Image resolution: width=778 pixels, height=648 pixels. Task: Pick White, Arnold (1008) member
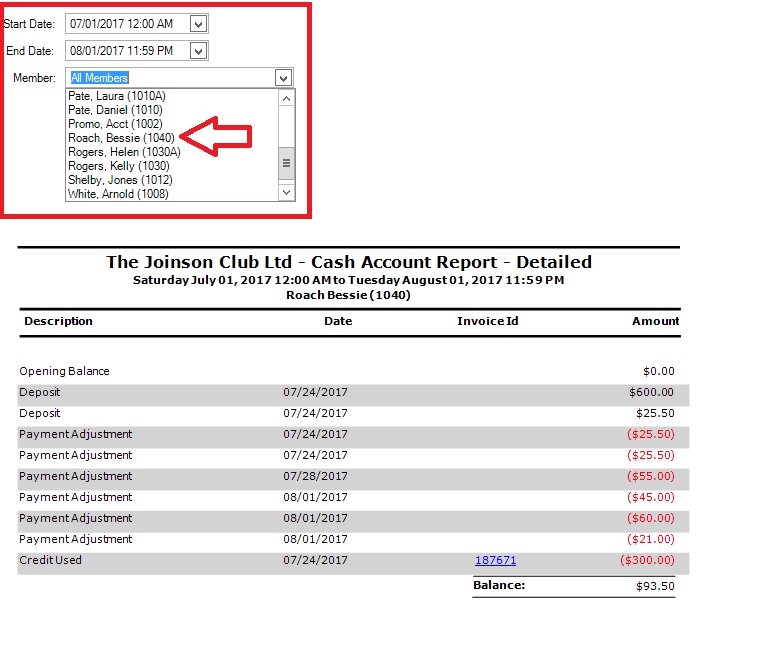[118, 194]
